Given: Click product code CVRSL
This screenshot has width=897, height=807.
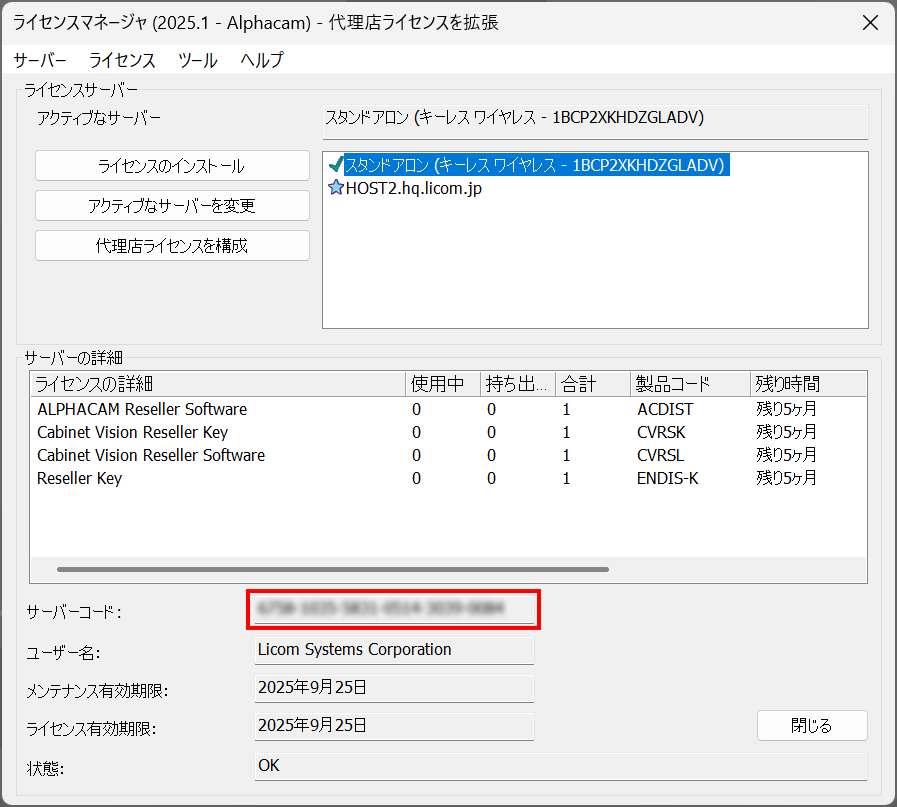Looking at the screenshot, I should coord(660,455).
